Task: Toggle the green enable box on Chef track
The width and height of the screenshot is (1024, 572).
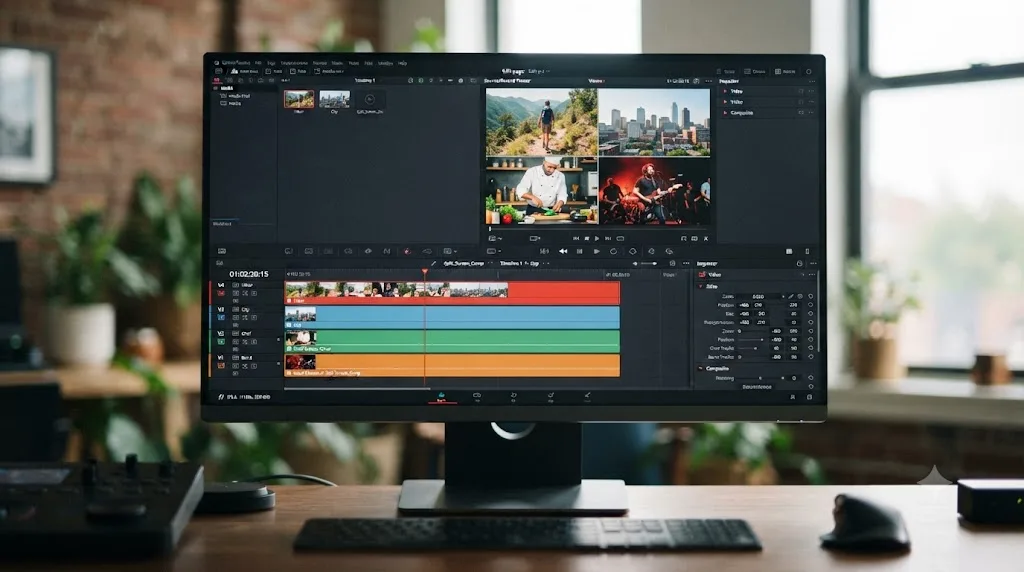Action: (x=221, y=342)
